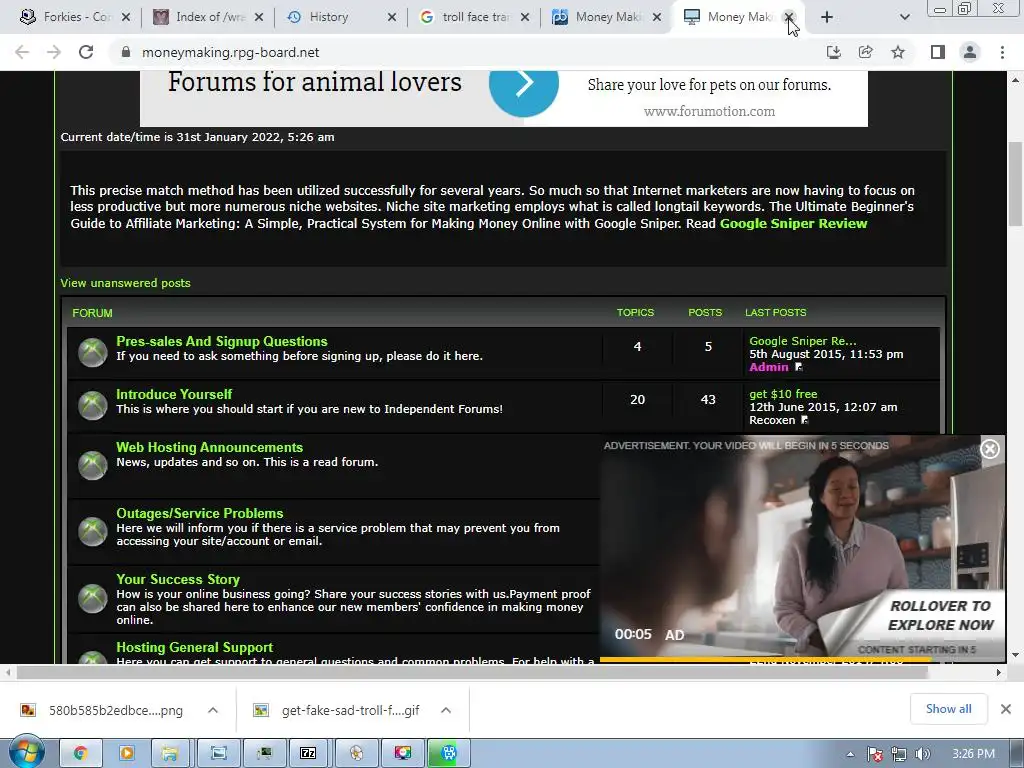Click the padlock site info icon
Viewport: 1024px width, 768px height.
pos(126,52)
